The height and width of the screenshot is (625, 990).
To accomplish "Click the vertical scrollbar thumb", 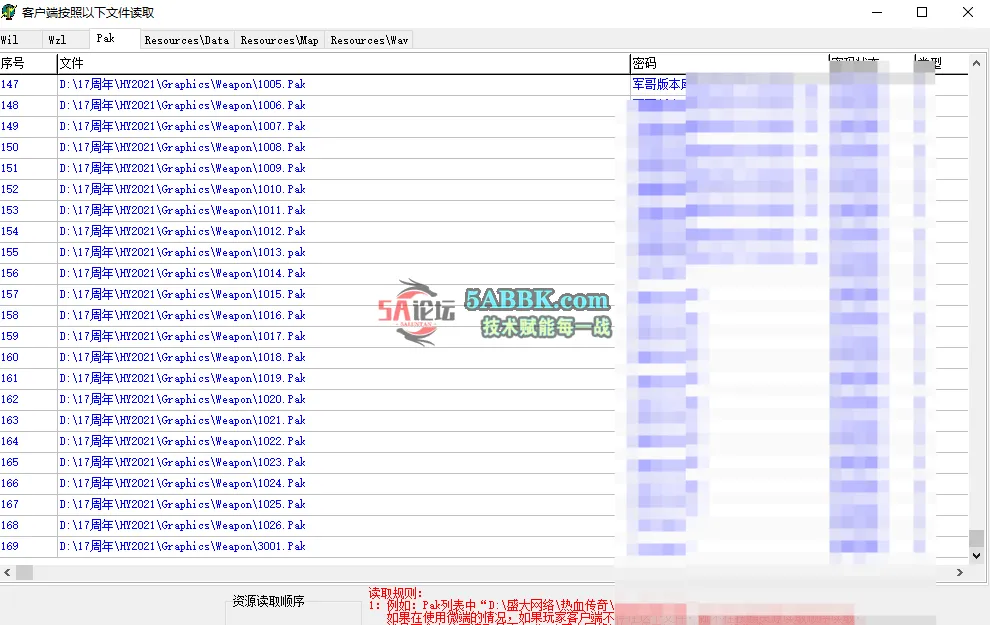I will [976, 539].
